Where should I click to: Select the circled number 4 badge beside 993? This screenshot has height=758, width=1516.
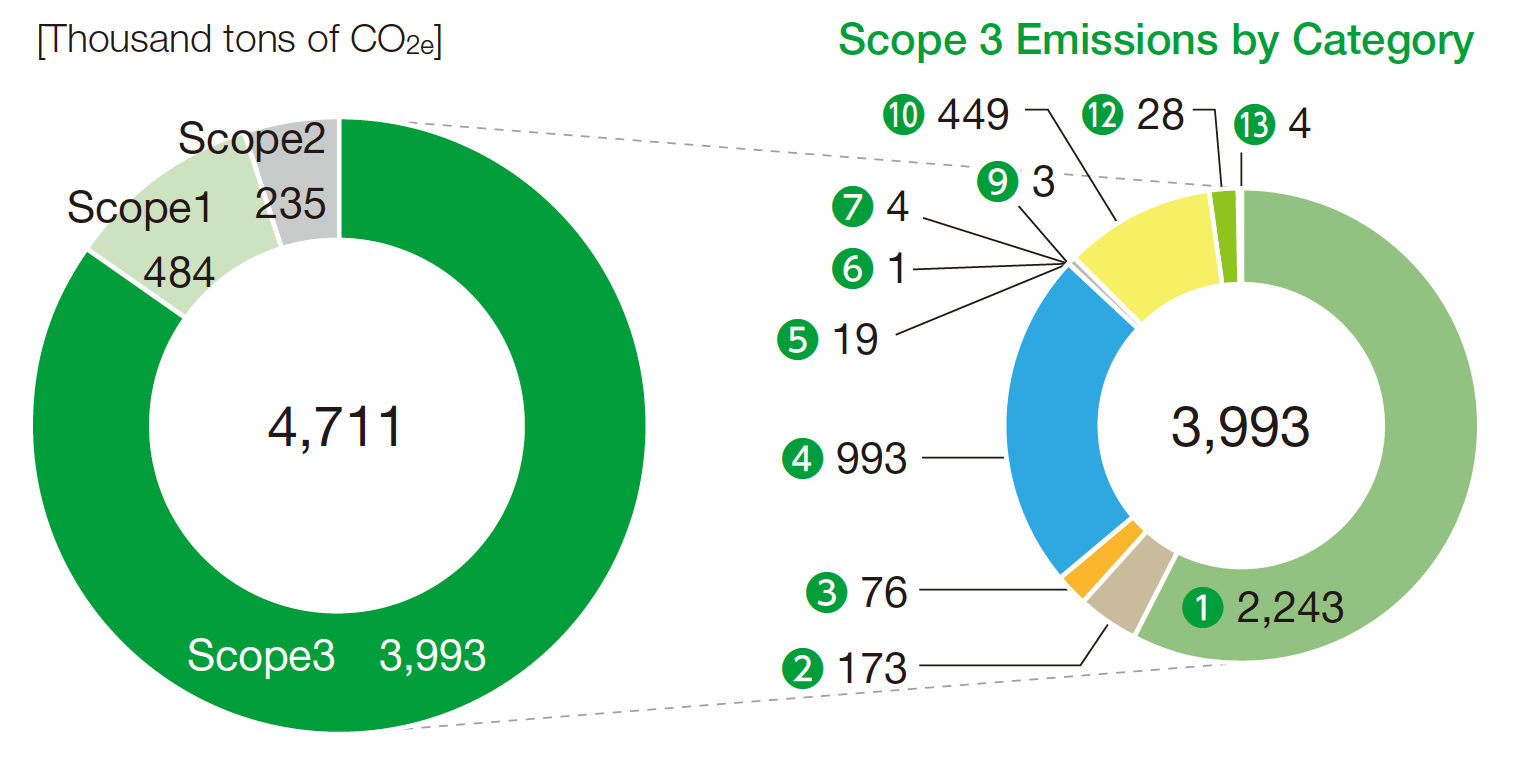tap(801, 459)
